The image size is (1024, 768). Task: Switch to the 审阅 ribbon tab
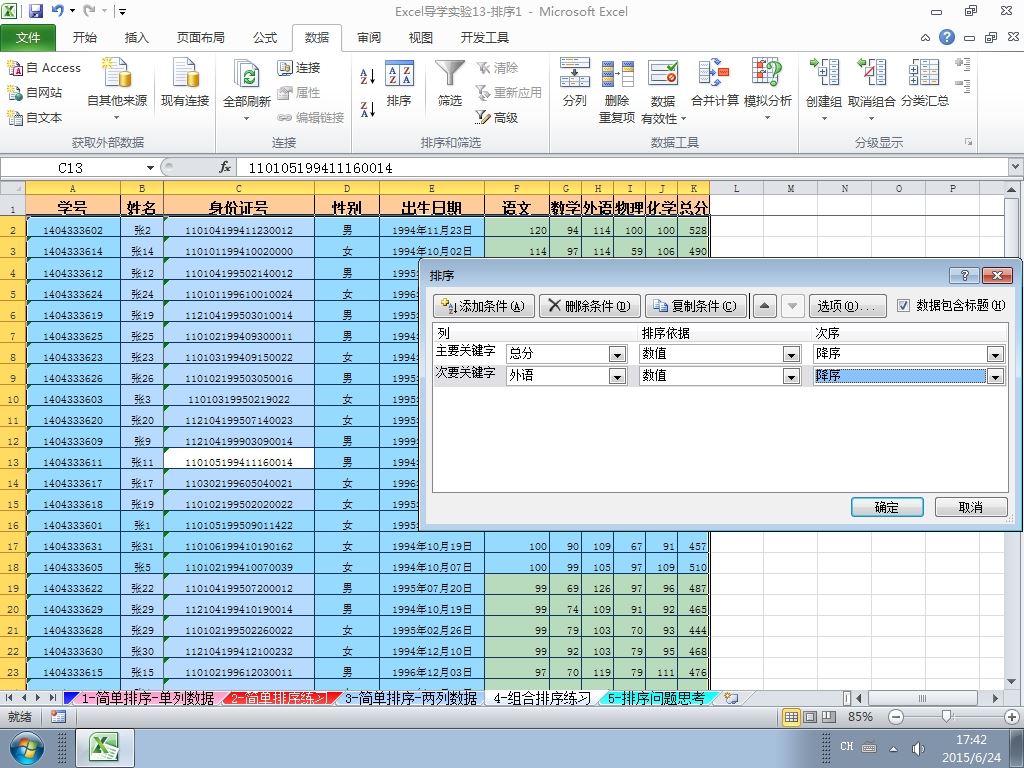tap(369, 38)
